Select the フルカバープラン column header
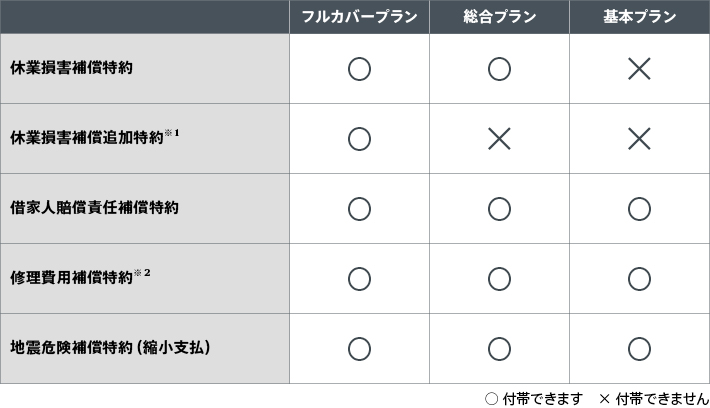This screenshot has height=408, width=710. 359,17
